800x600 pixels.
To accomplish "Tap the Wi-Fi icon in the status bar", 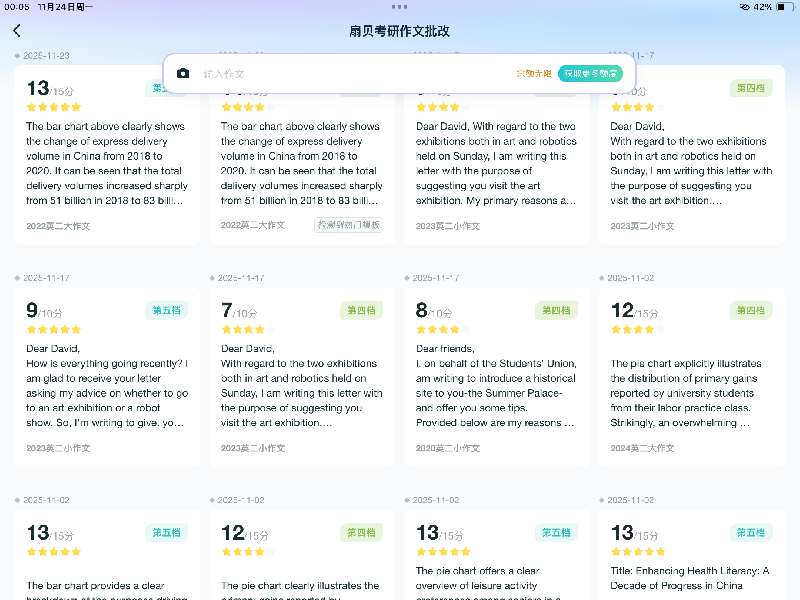I will (744, 6).
